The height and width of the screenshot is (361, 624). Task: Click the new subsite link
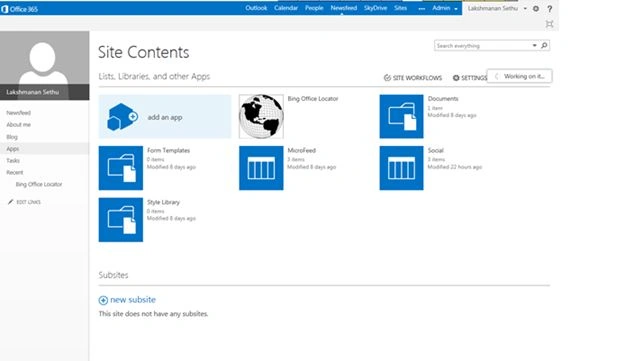(133, 300)
